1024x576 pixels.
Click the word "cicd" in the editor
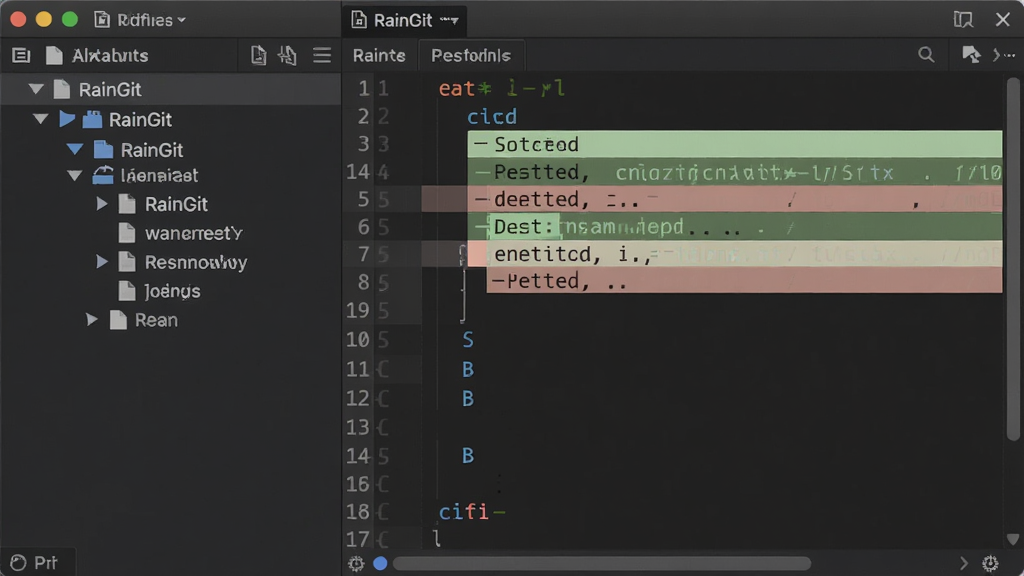click(492, 116)
